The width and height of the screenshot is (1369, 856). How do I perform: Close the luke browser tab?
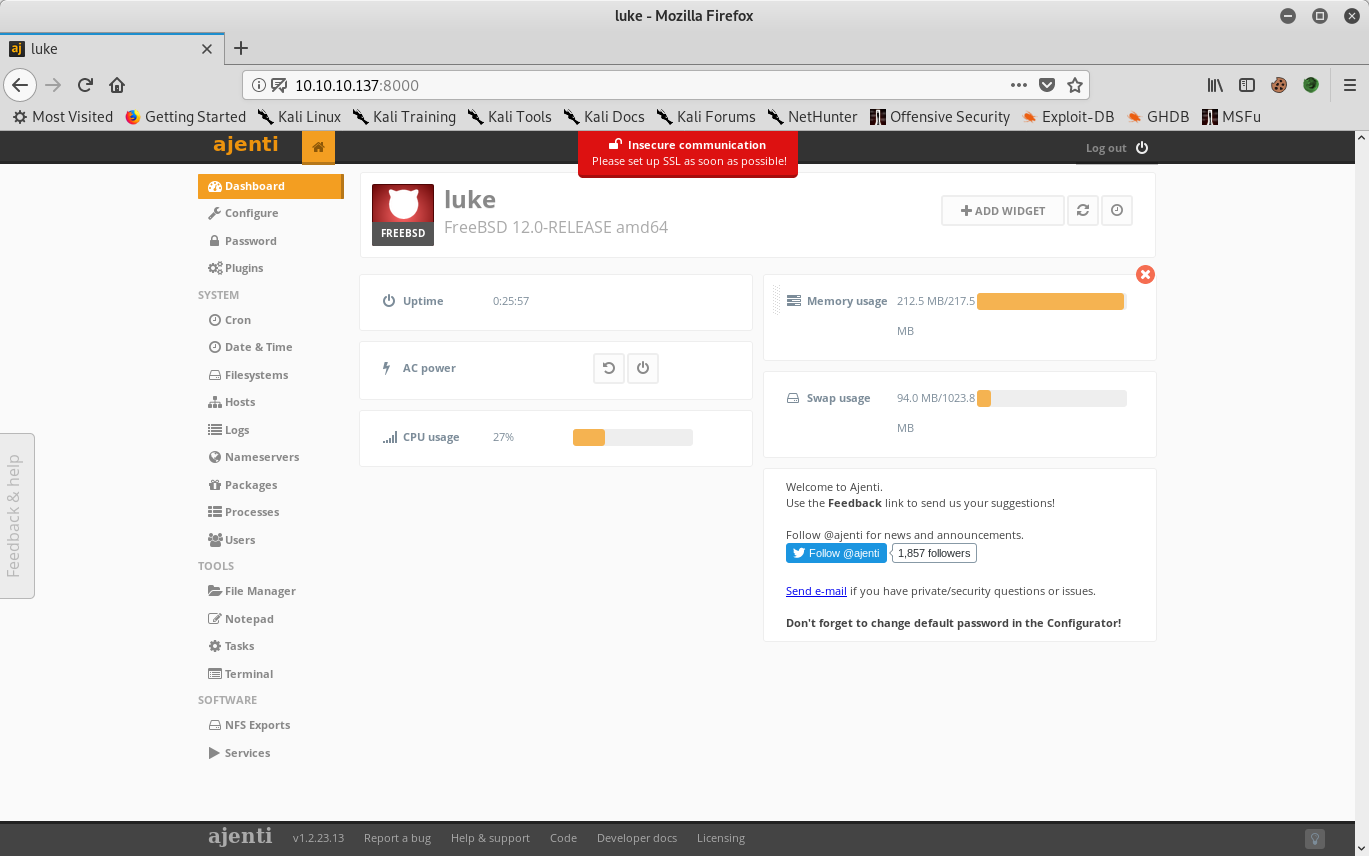[x=207, y=48]
